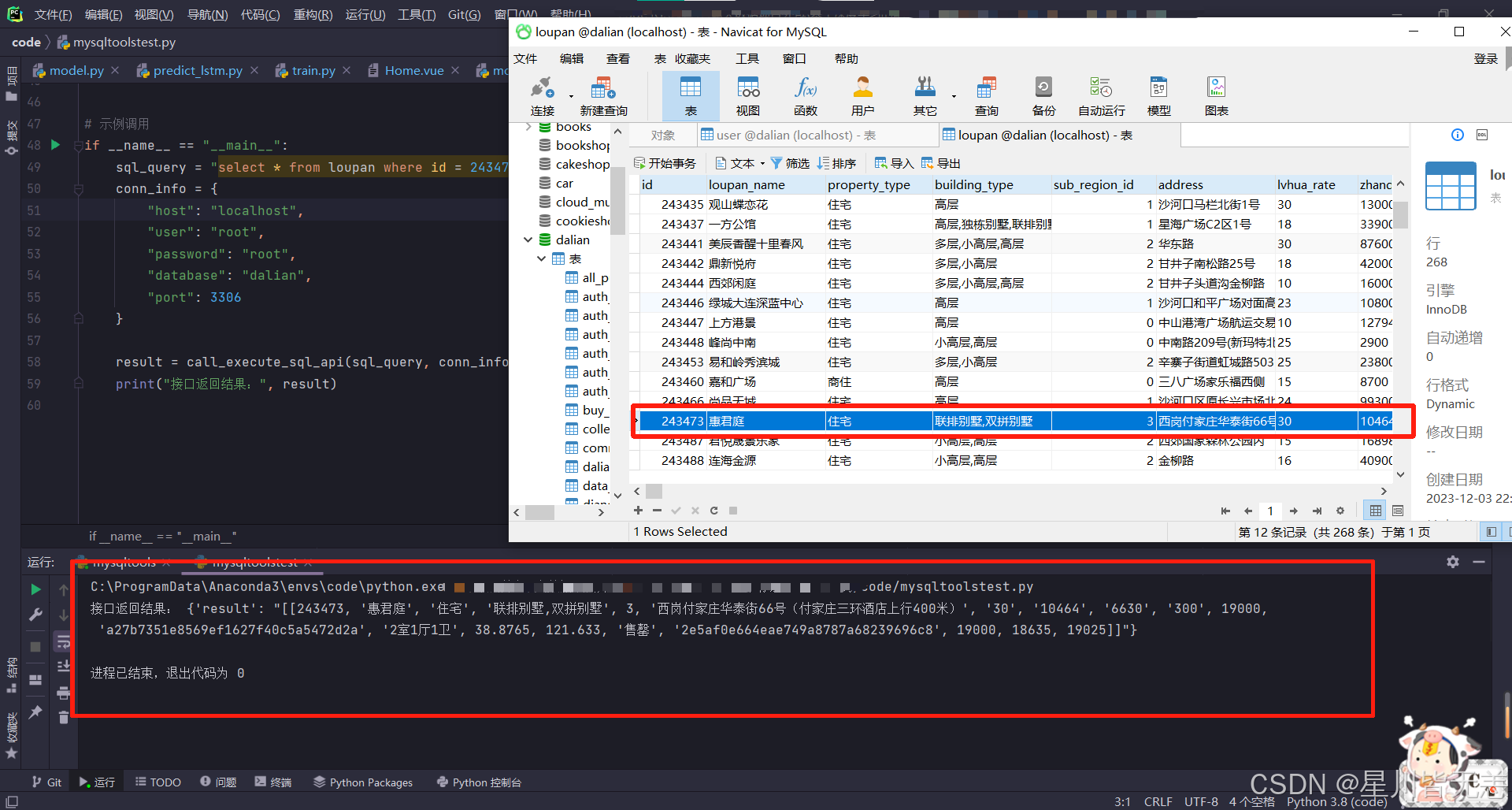
Task: Click the stop square in Run panel
Action: coord(35,646)
